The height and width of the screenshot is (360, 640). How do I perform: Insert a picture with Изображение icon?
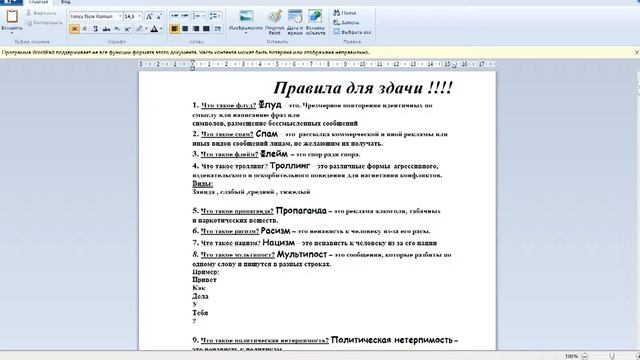click(246, 17)
